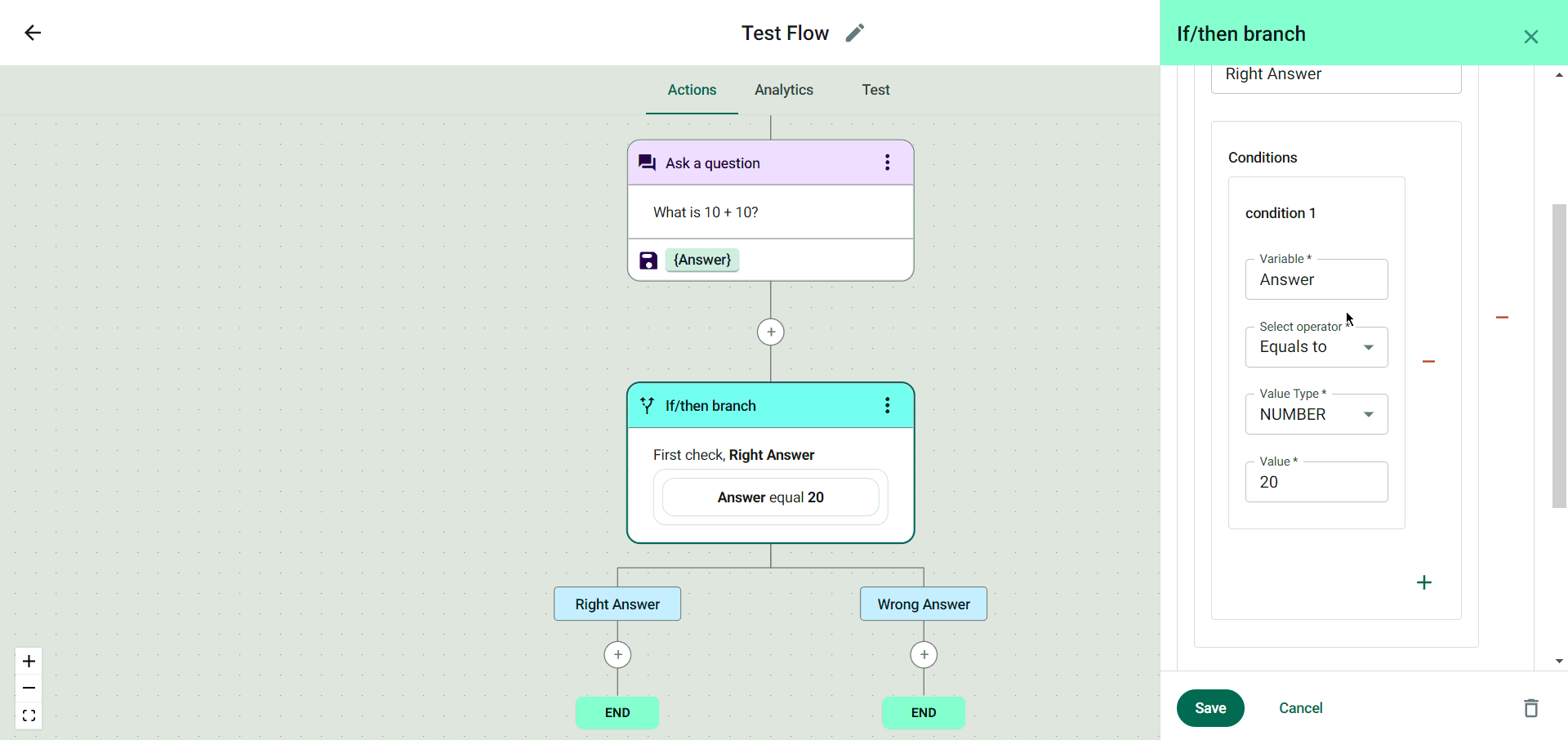
Task: Add step between question and branch
Action: coord(771,332)
